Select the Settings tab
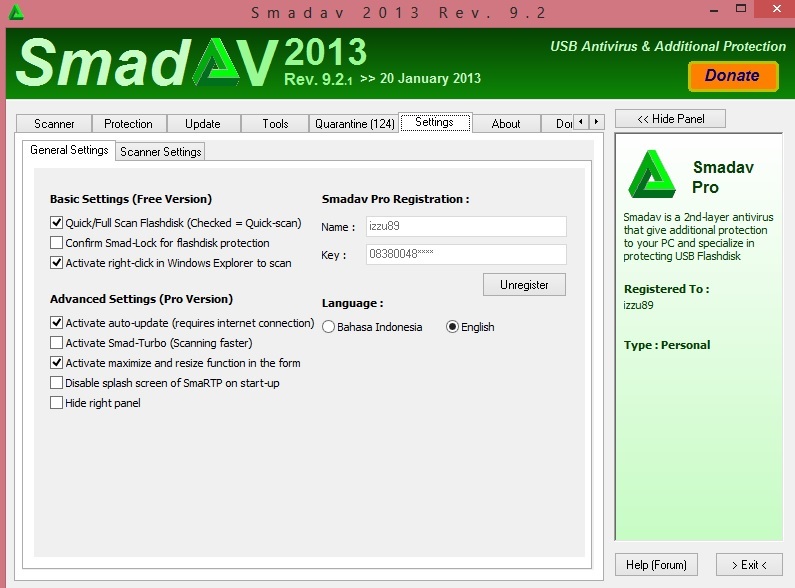Screen dimensions: 795x588 pyautogui.click(x=435, y=122)
